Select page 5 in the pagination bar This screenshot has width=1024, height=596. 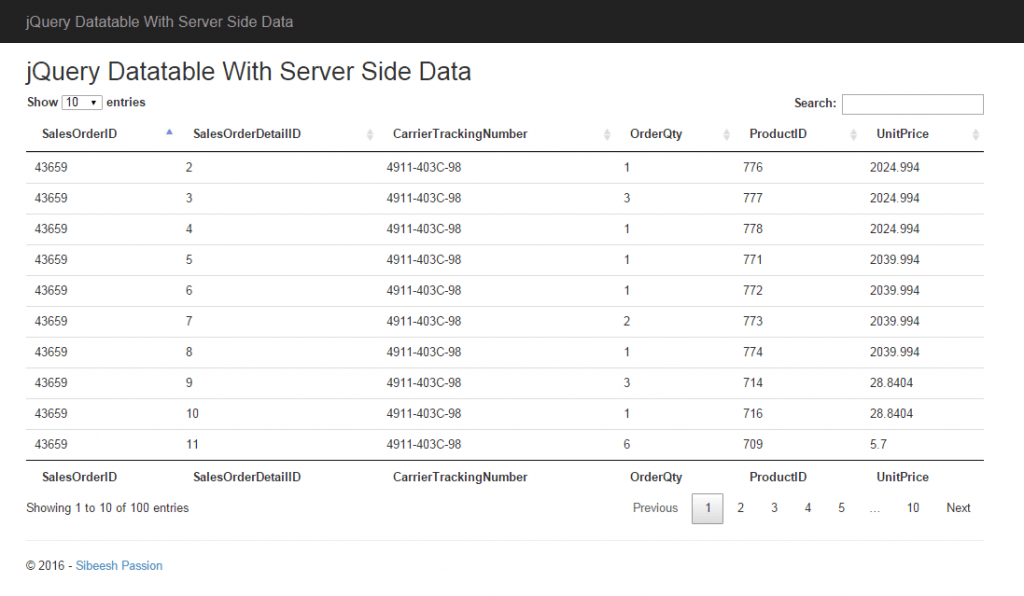click(841, 508)
